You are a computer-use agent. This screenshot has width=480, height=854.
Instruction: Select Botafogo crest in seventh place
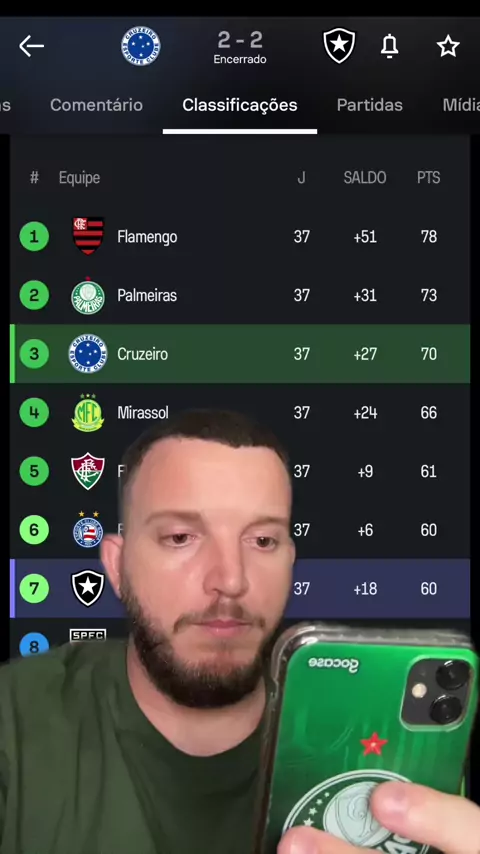point(88,588)
